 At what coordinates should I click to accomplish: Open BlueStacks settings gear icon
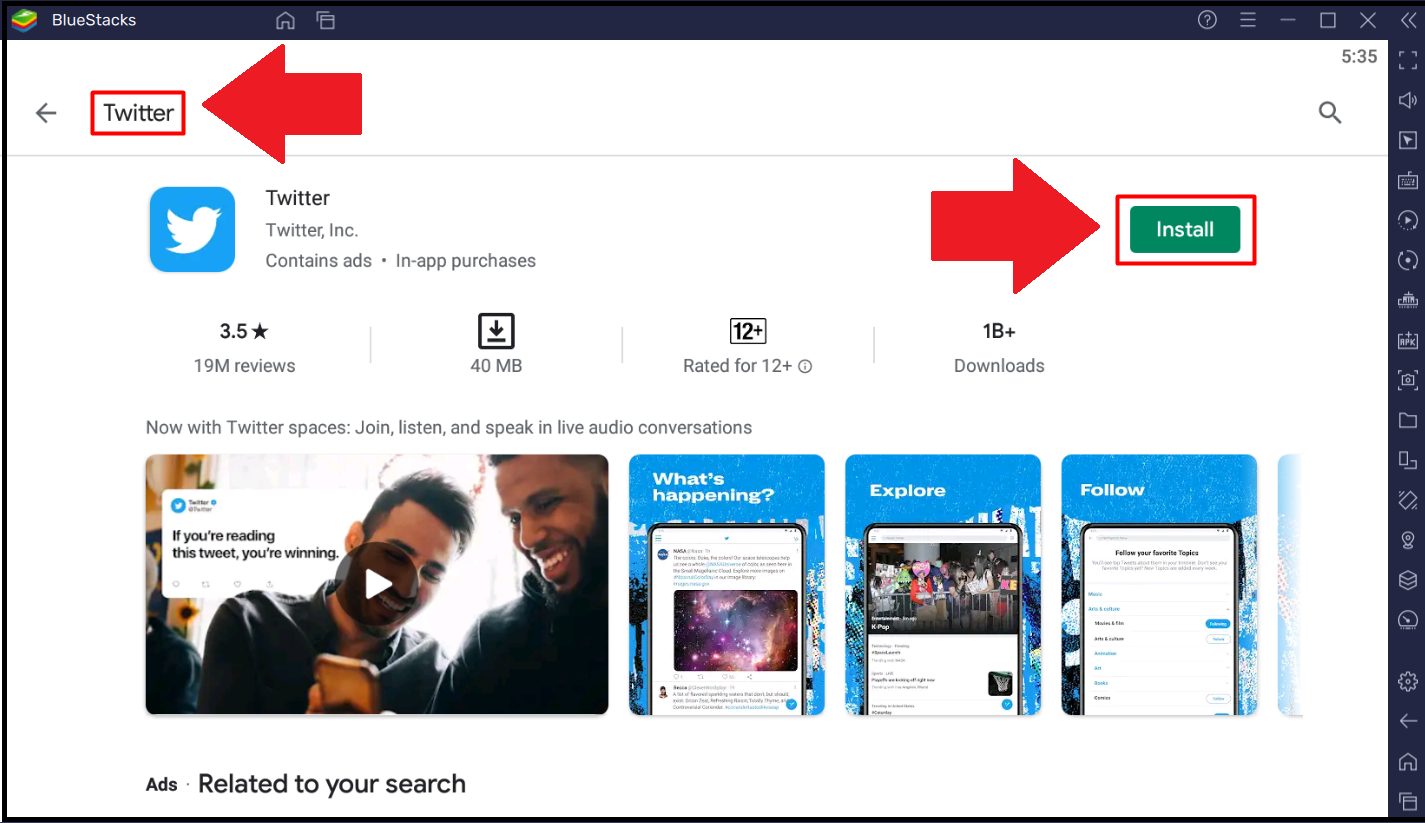[x=1408, y=681]
